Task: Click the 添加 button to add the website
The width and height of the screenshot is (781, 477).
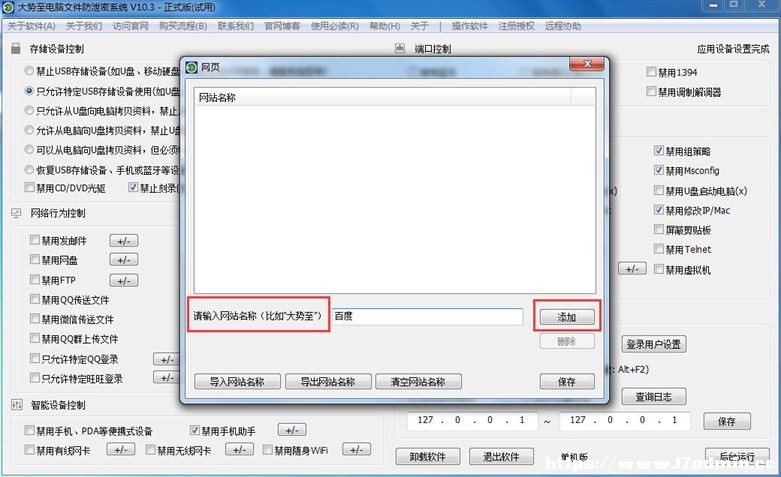Action: 567,317
